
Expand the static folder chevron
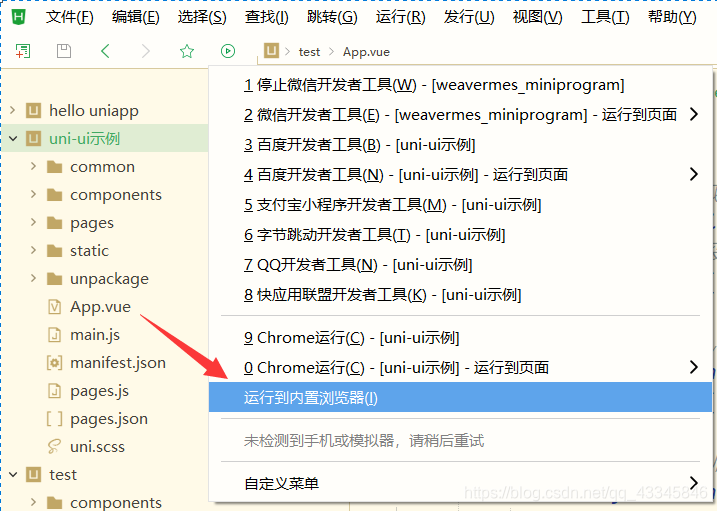tap(33, 250)
